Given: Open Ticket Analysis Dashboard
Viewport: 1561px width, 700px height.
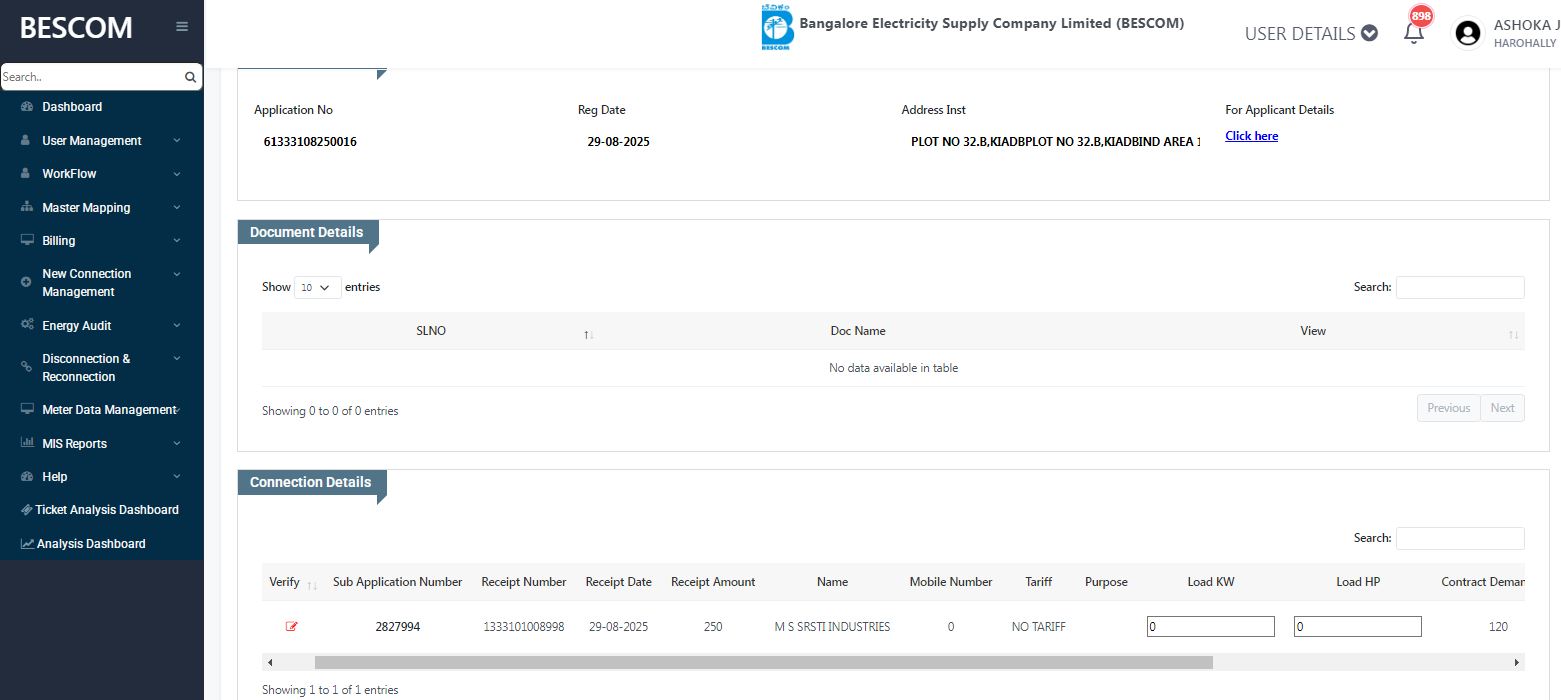Looking at the screenshot, I should click(107, 510).
